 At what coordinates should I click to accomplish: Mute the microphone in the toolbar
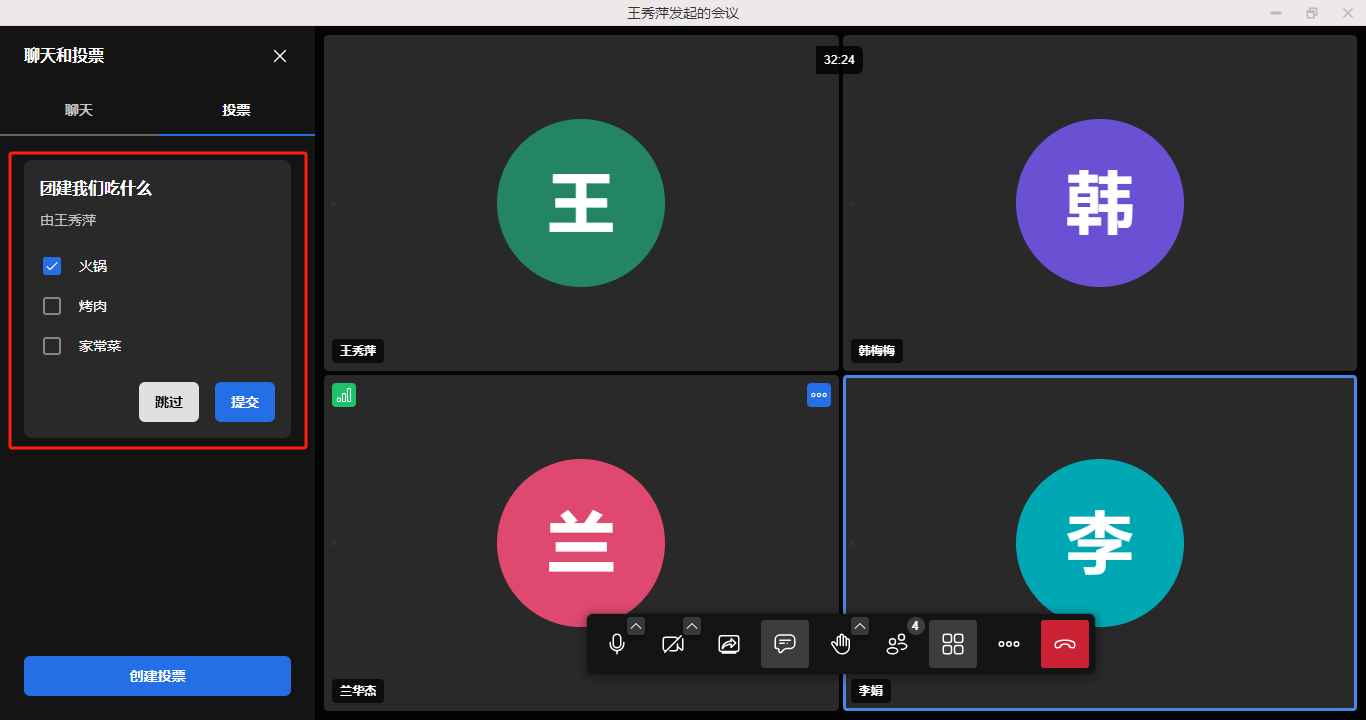point(617,644)
